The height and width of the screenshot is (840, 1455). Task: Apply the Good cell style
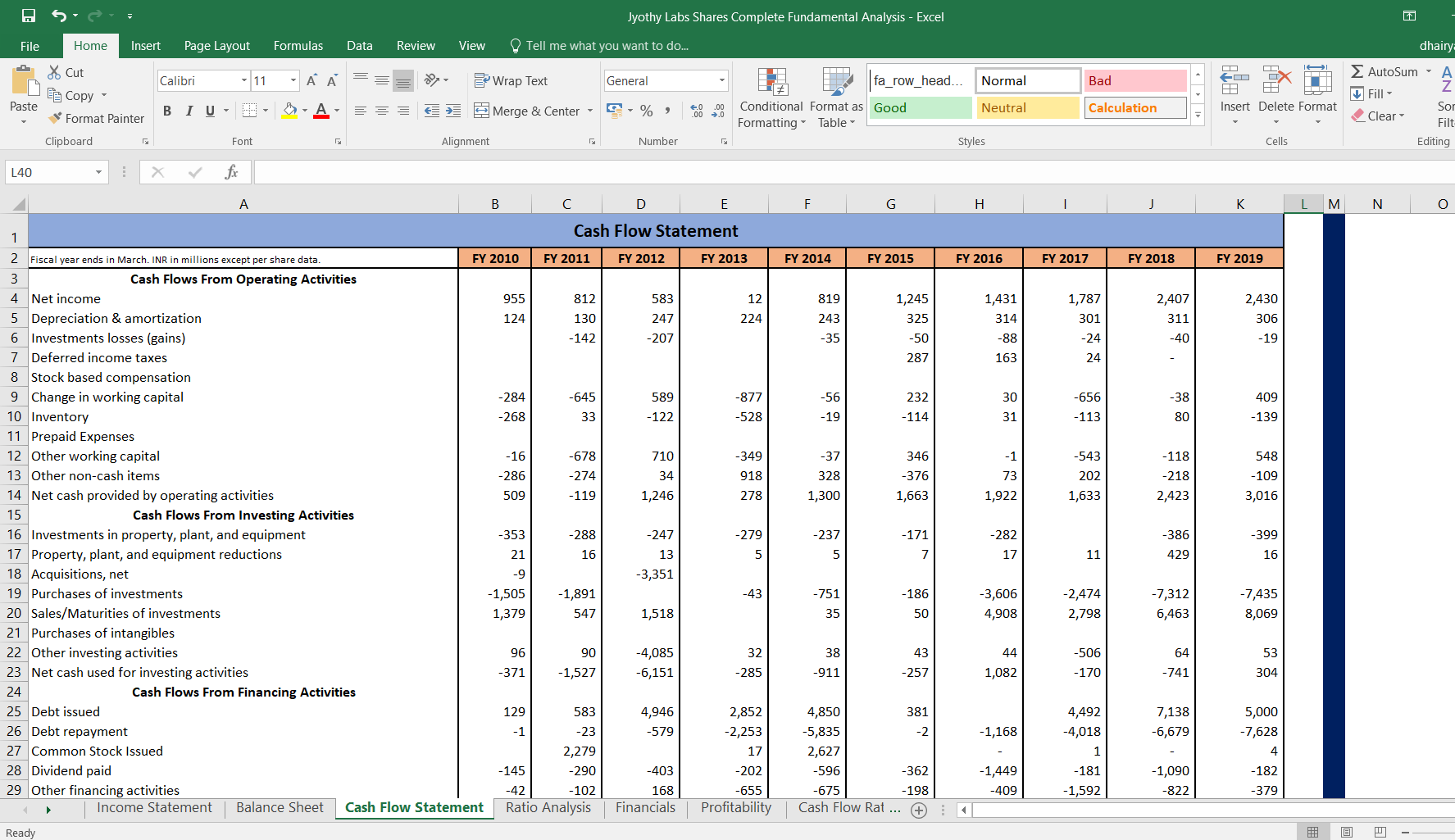pyautogui.click(x=921, y=107)
